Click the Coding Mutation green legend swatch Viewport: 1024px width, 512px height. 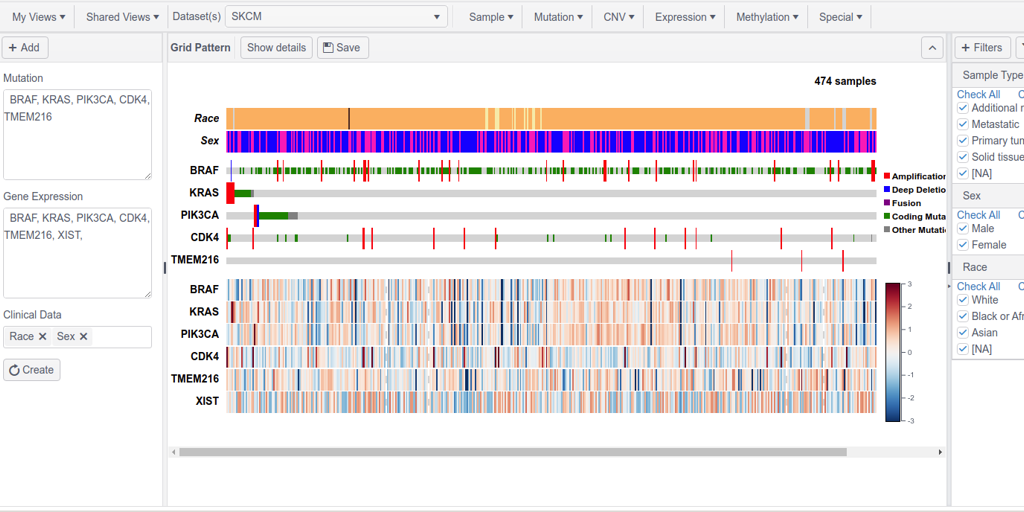point(887,216)
